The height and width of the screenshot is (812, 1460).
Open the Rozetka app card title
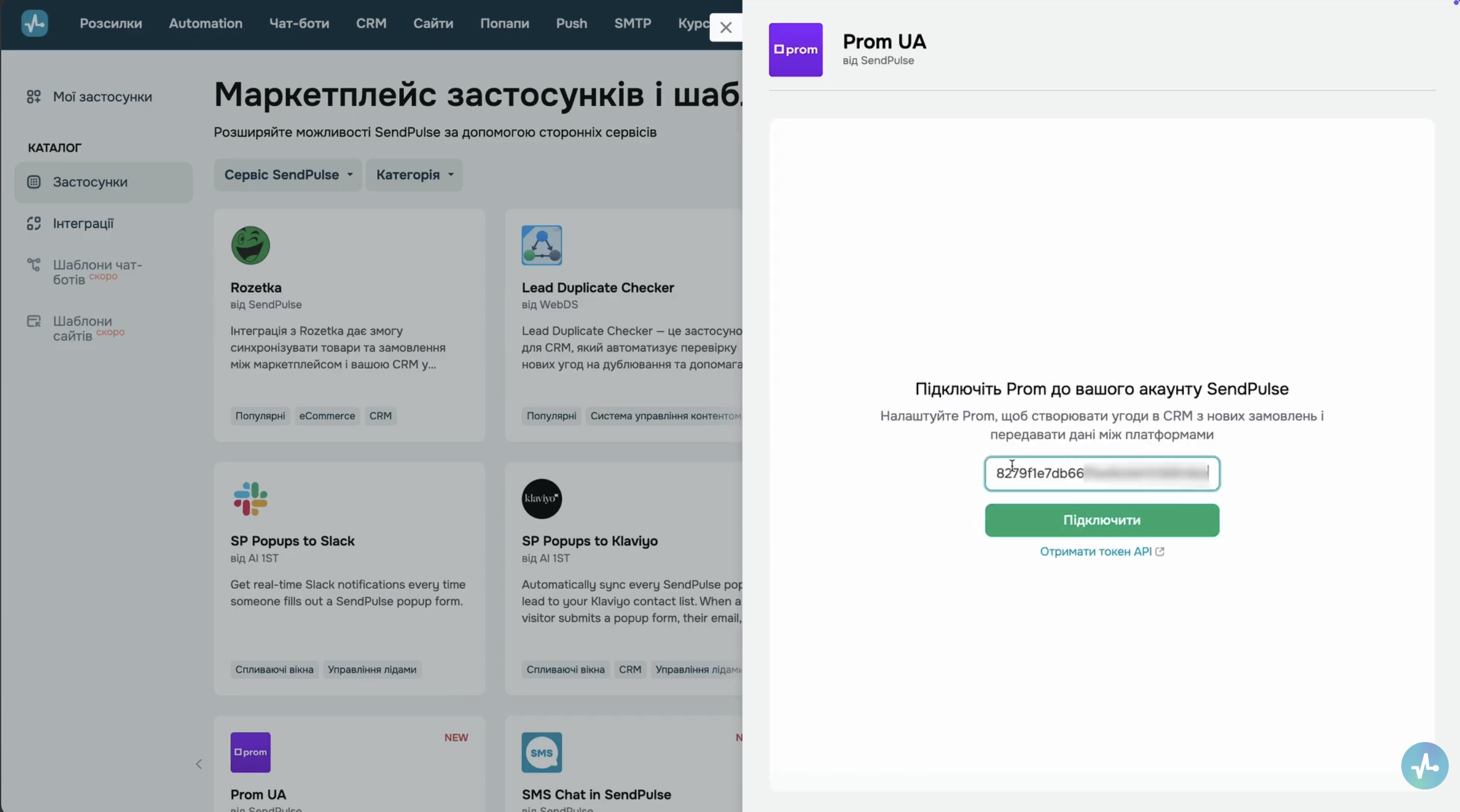coord(256,287)
